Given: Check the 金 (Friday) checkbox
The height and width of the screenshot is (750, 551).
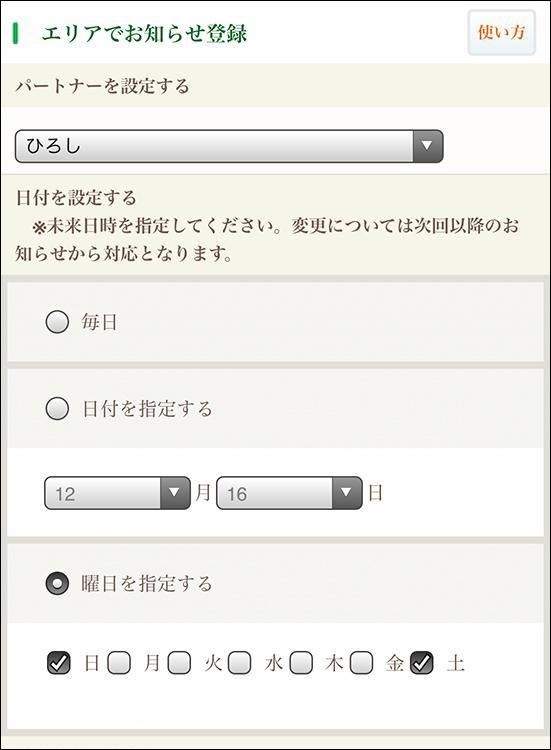Looking at the screenshot, I should coord(362,663).
